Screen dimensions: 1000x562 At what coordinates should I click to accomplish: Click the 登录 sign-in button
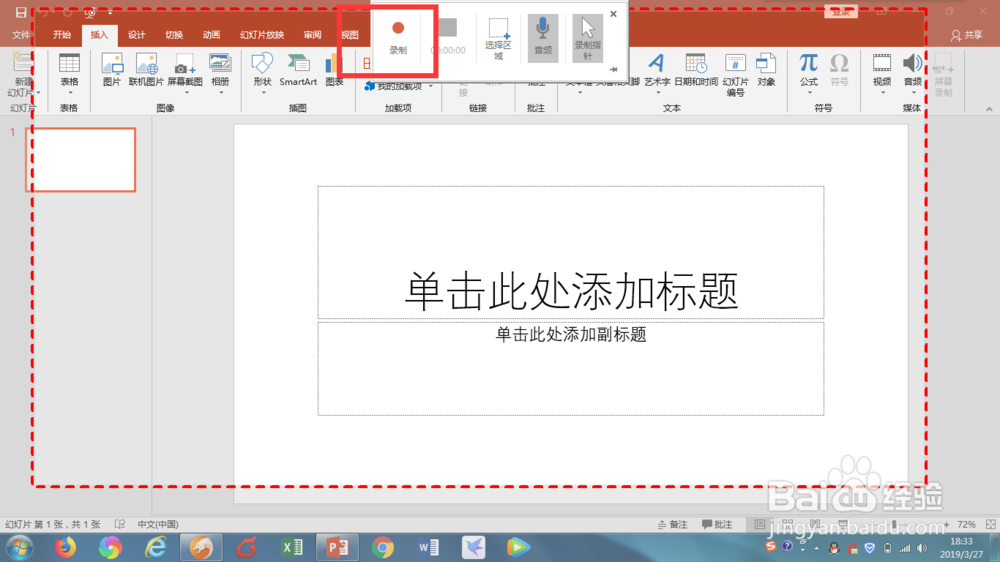[x=841, y=11]
